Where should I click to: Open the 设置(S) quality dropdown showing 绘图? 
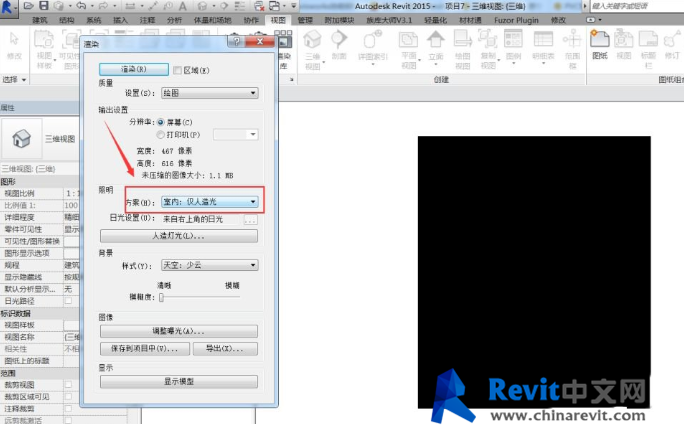coord(209,93)
